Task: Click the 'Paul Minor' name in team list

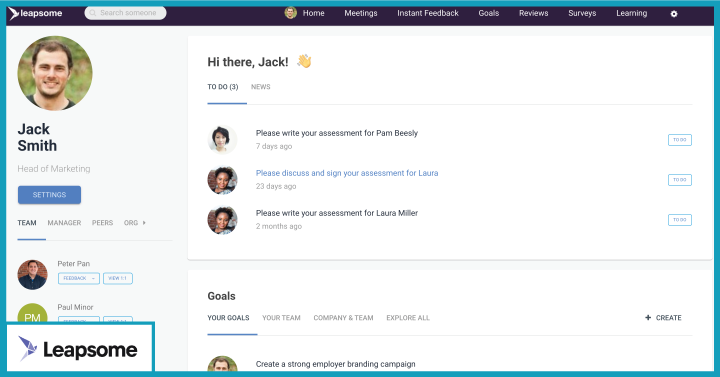Action: click(75, 307)
